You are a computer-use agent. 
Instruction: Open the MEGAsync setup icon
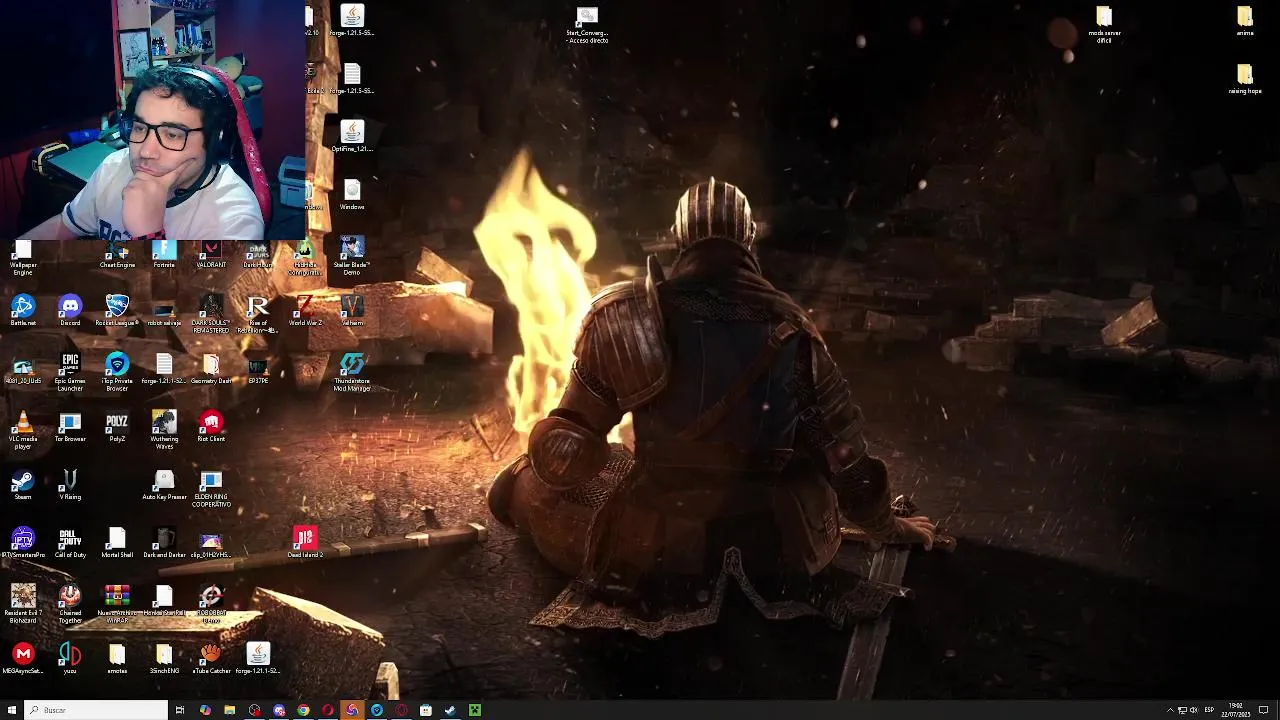coord(23,659)
